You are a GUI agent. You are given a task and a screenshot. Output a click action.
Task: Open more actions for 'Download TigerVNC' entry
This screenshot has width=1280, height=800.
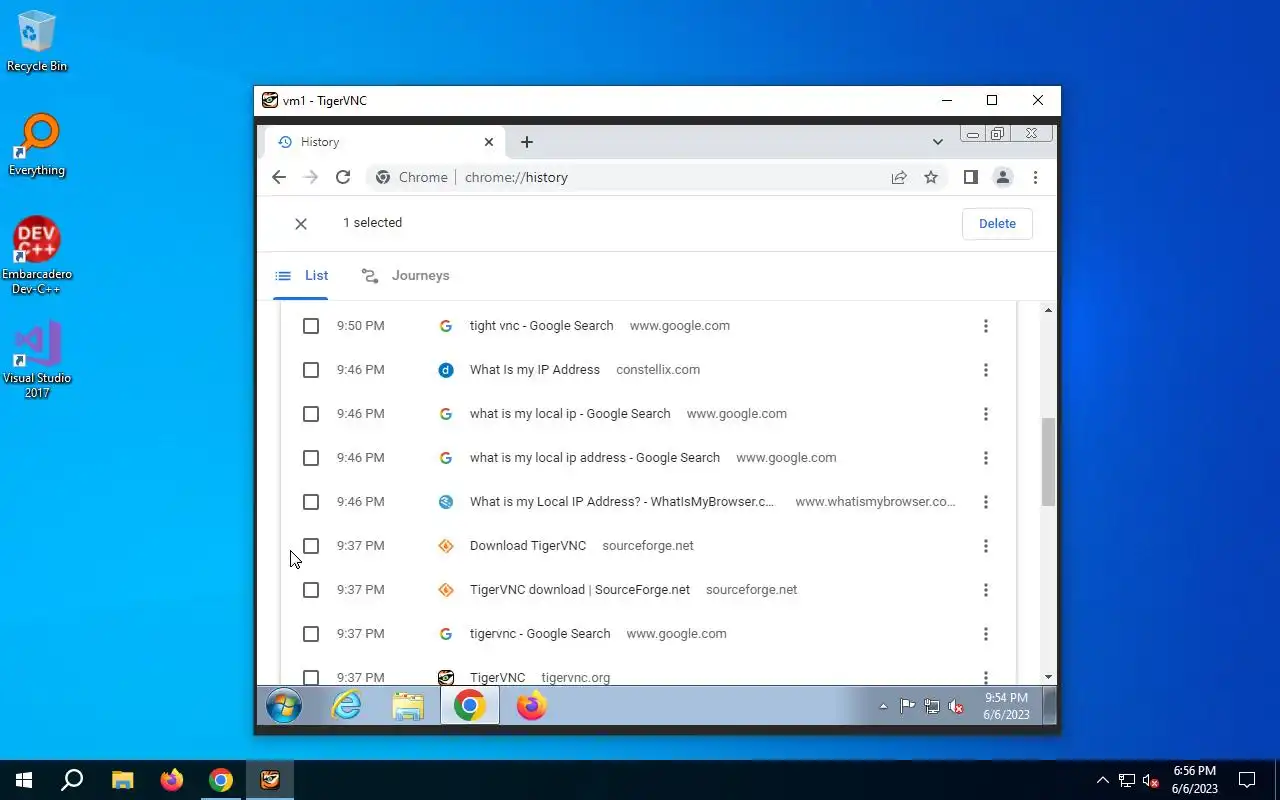(x=986, y=546)
